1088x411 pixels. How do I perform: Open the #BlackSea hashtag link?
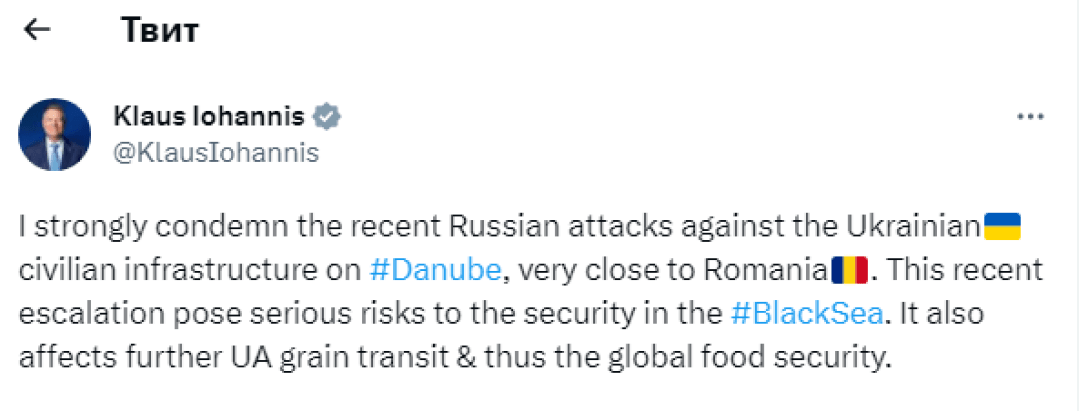tap(806, 313)
